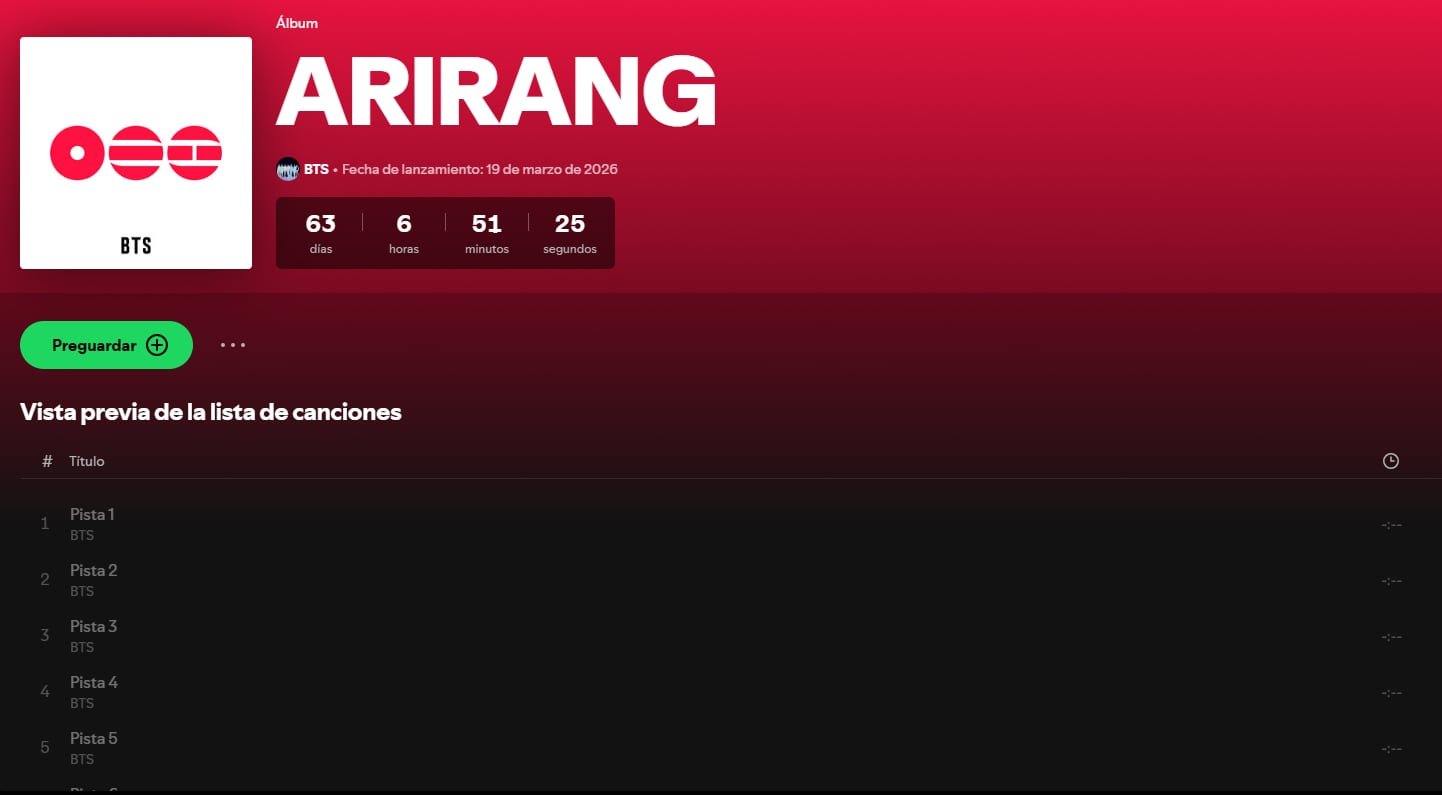Click the duration clock icon in track header
Screen dimensions: 1442x795
click(x=1390, y=461)
